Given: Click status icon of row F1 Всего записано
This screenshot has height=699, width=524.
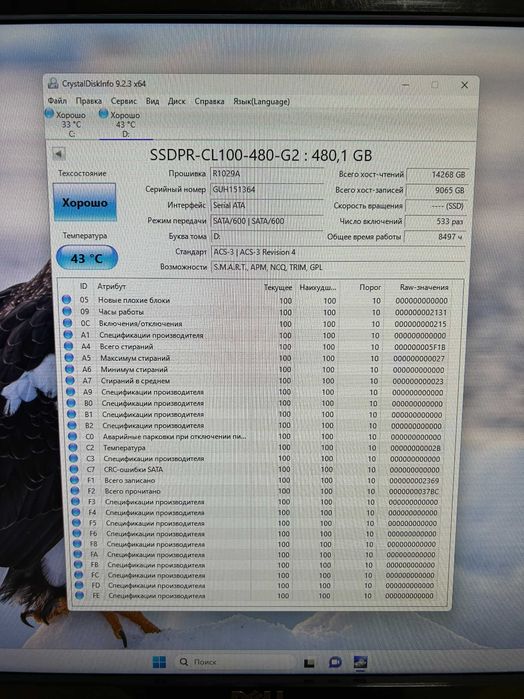Looking at the screenshot, I should pyautogui.click(x=74, y=480).
